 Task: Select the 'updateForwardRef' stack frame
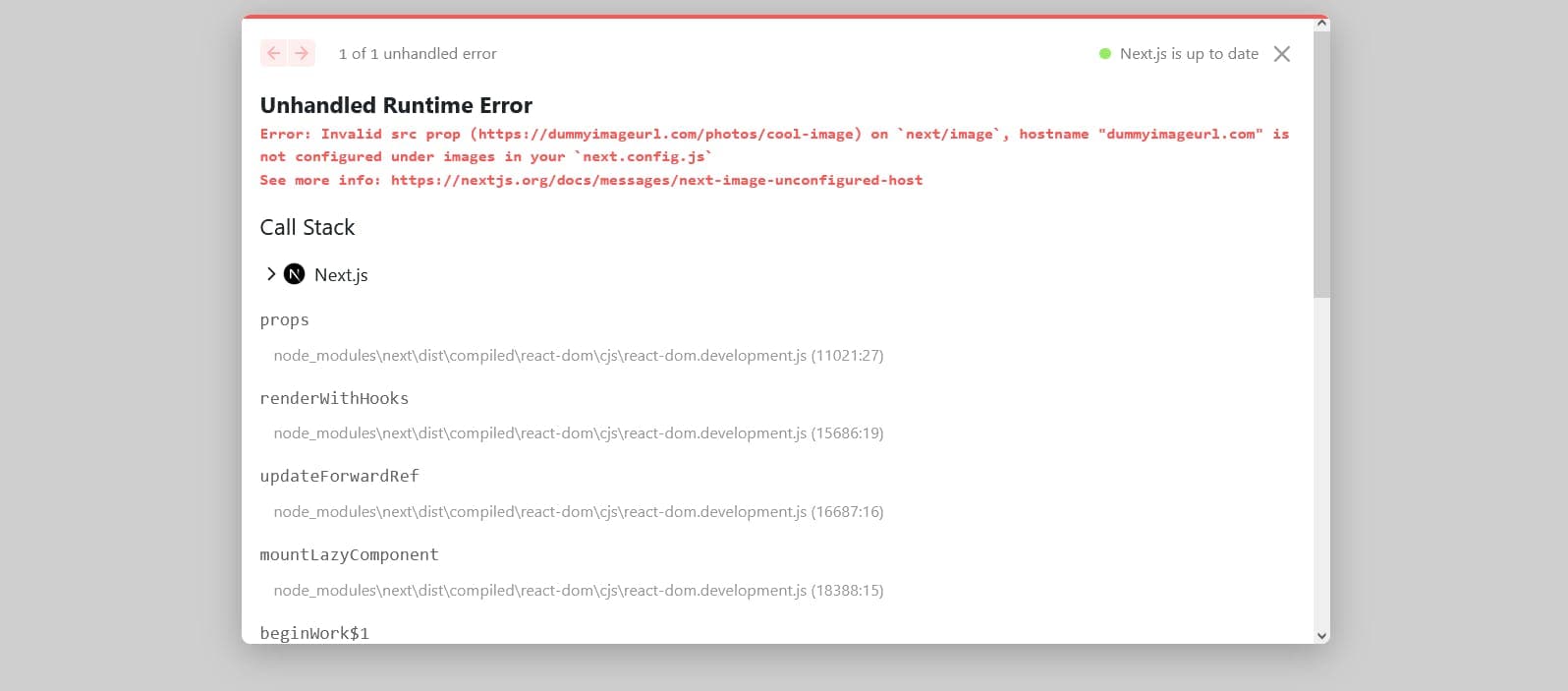pyautogui.click(x=339, y=476)
